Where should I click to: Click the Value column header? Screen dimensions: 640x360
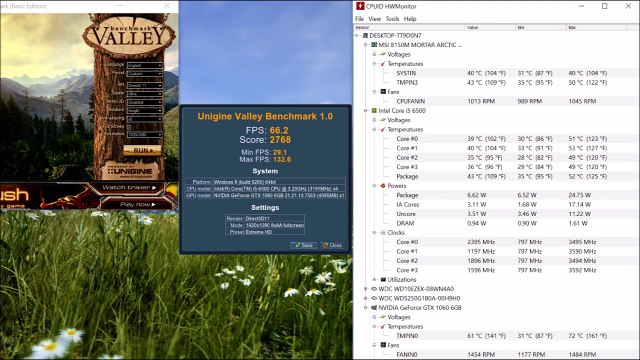490,27
